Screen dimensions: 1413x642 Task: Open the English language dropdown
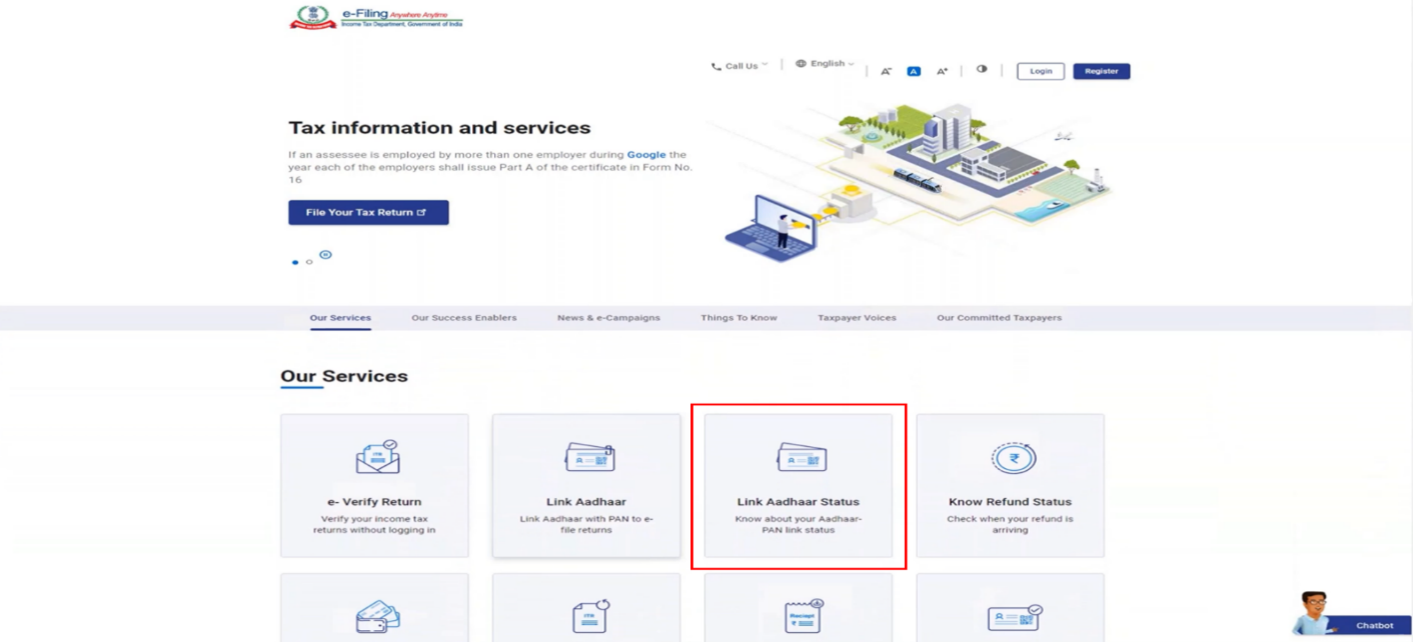tap(825, 64)
